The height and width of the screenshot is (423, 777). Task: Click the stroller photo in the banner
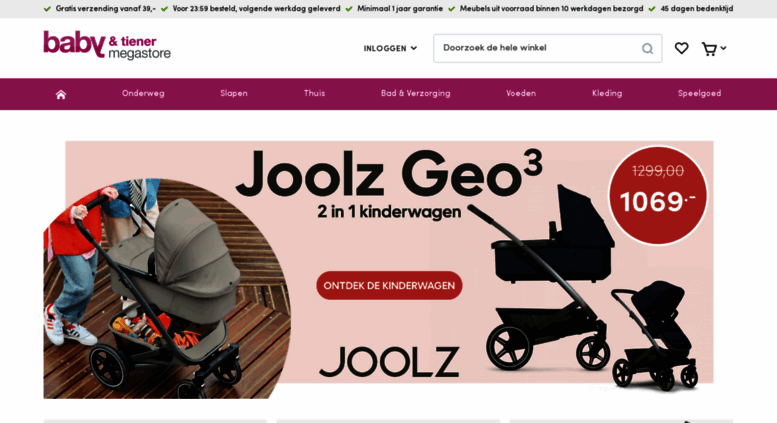click(166, 289)
